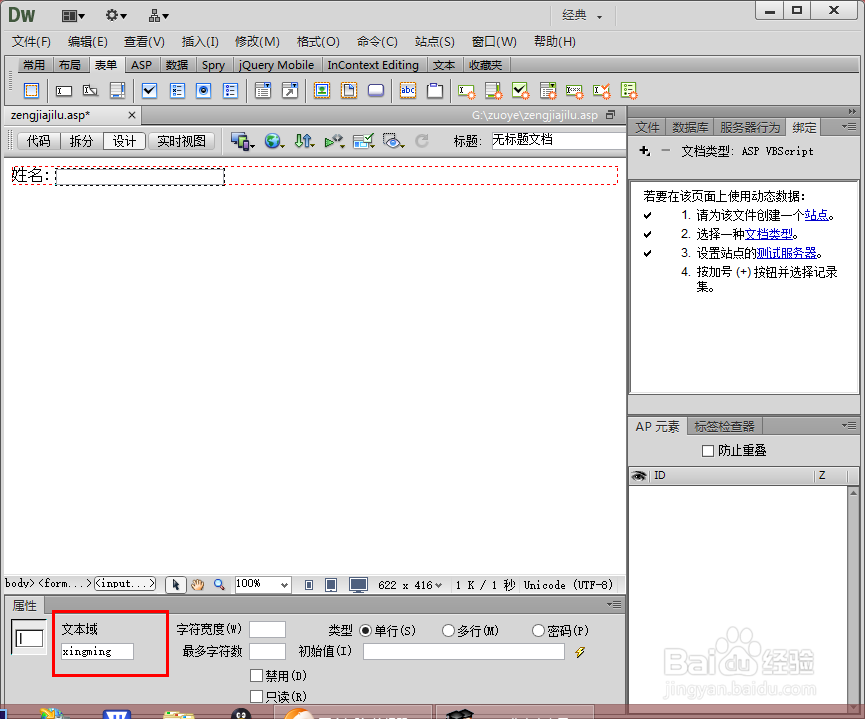
Task: Switch to tablet size view icon
Action: 331,585
